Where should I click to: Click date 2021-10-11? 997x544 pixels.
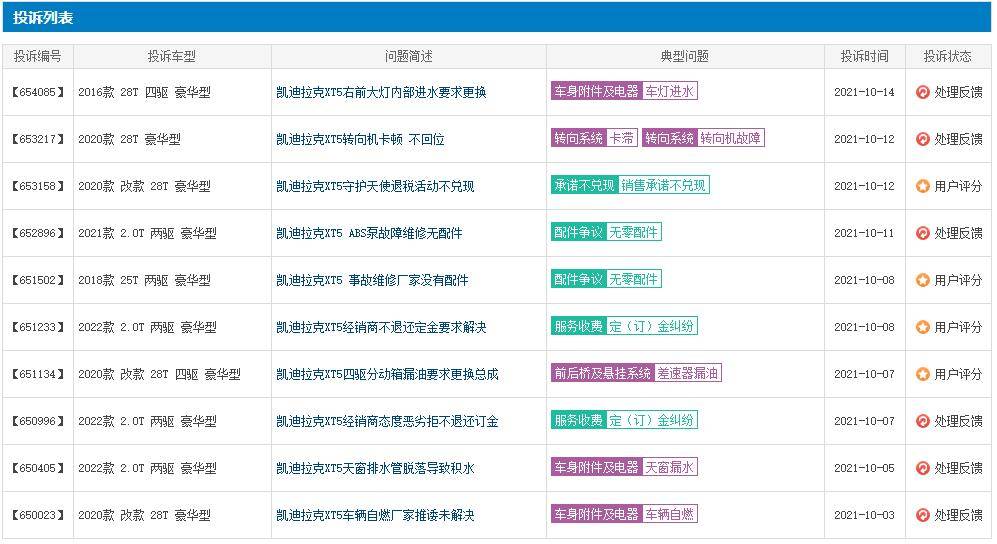864,233
